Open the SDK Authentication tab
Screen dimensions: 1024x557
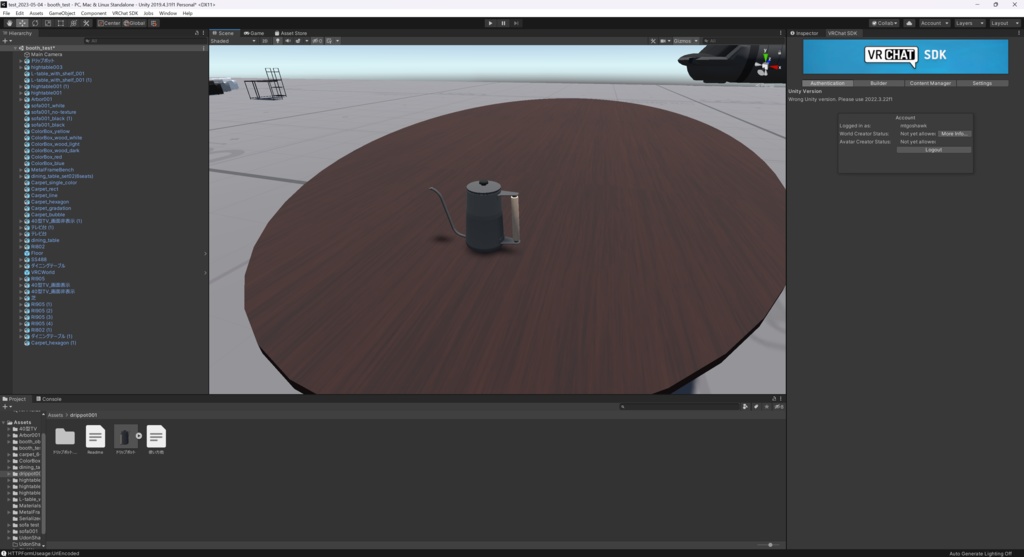[x=827, y=84]
